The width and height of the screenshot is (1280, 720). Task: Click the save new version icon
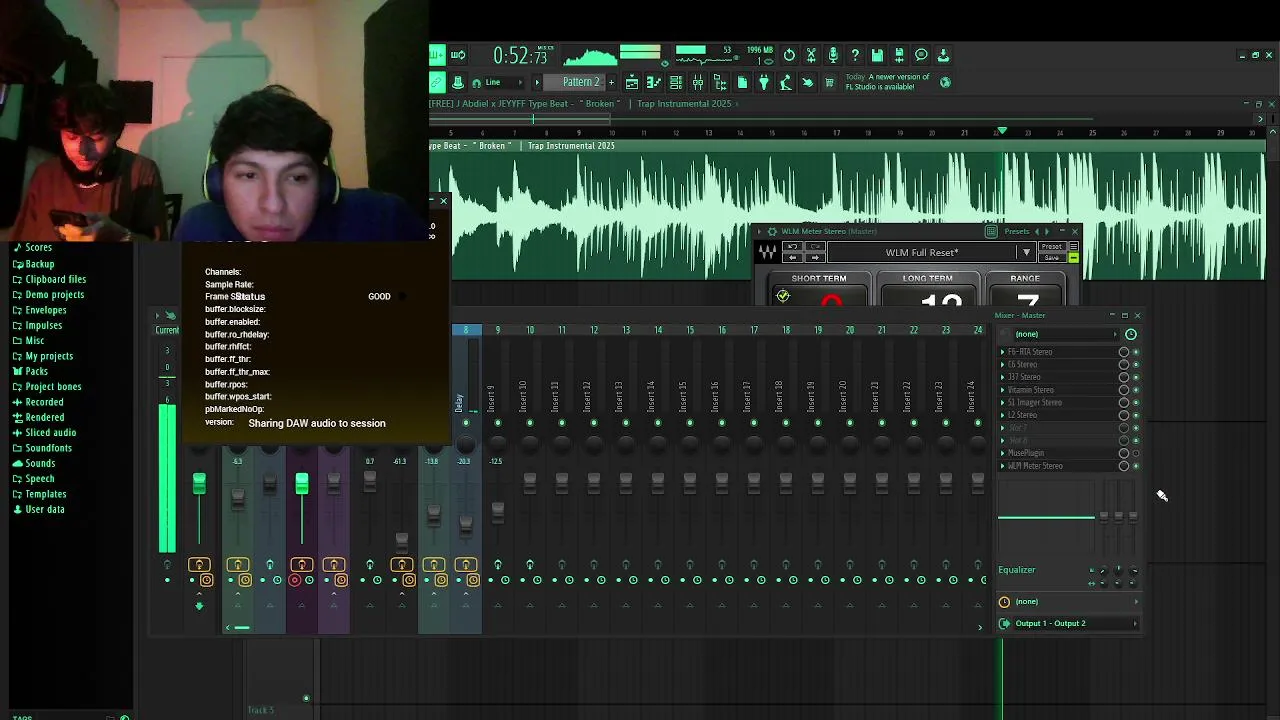coord(899,55)
